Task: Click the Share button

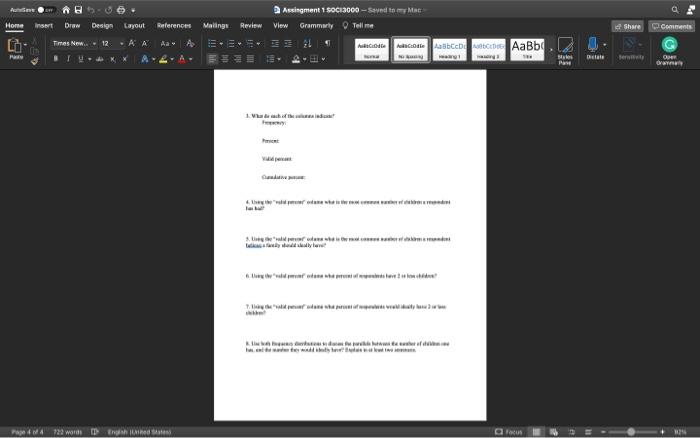Action: pos(627,26)
